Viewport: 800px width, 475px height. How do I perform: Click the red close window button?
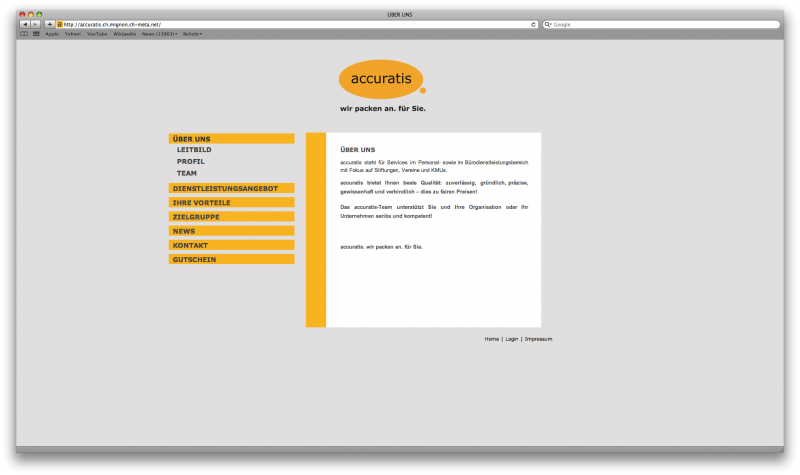(x=22, y=15)
